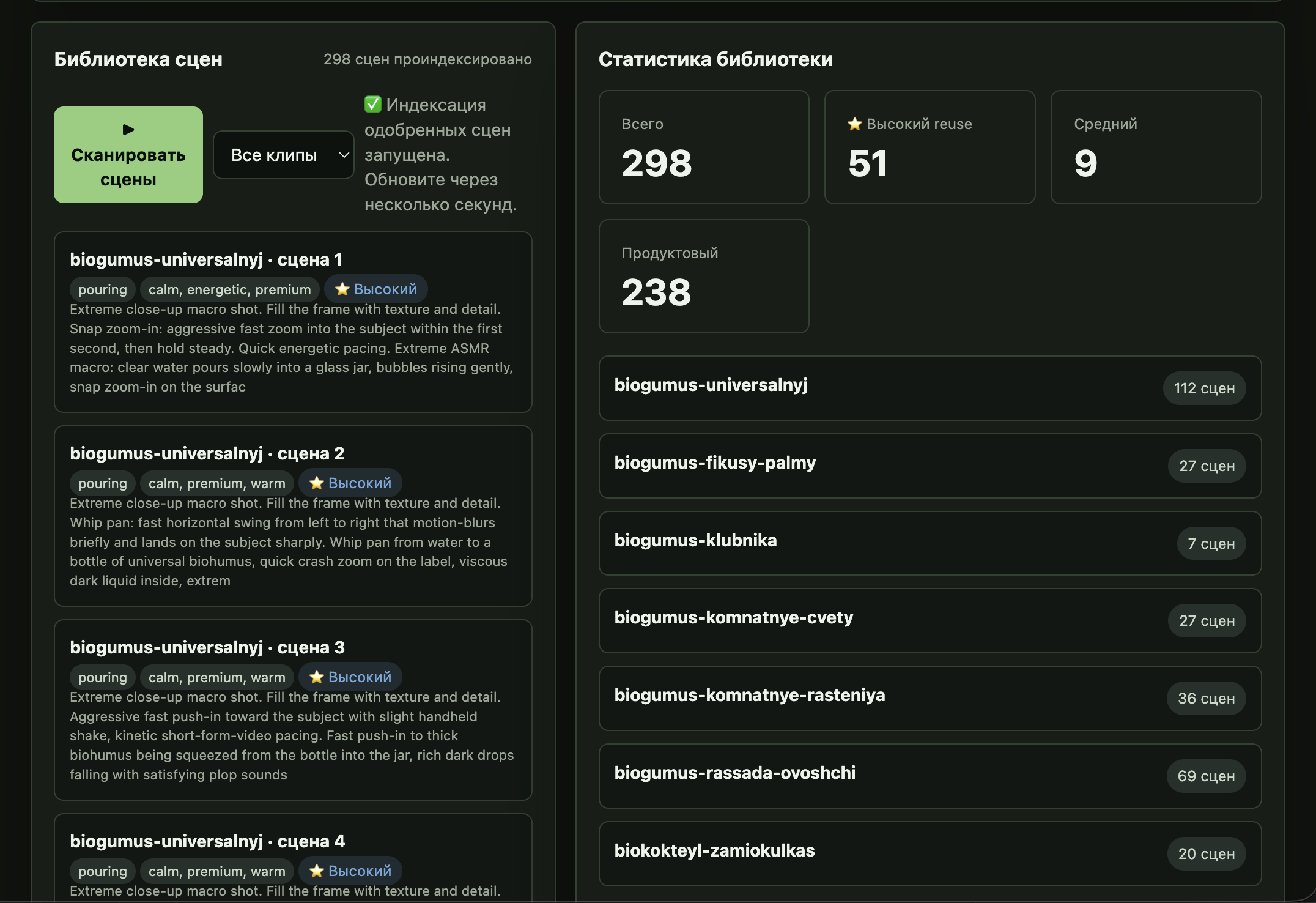1316x903 pixels.
Task: Click the play triangle icon on scan button
Action: [x=128, y=130]
